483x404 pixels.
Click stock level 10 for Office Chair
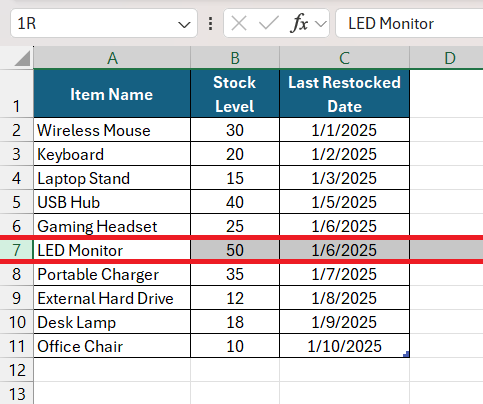pos(235,346)
